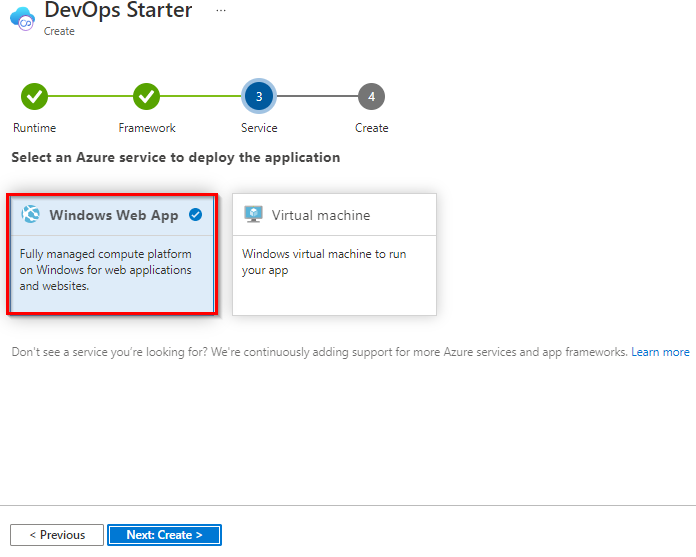The width and height of the screenshot is (696, 557).
Task: Proceed with Next: Create button
Action: 164,535
